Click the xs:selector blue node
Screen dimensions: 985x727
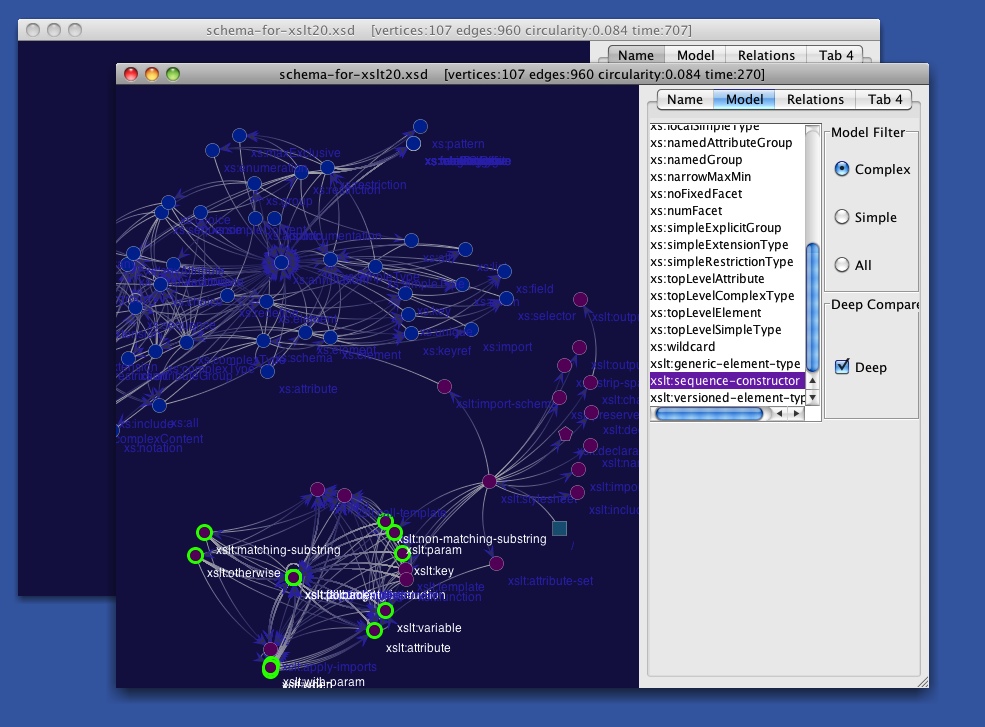click(x=506, y=298)
